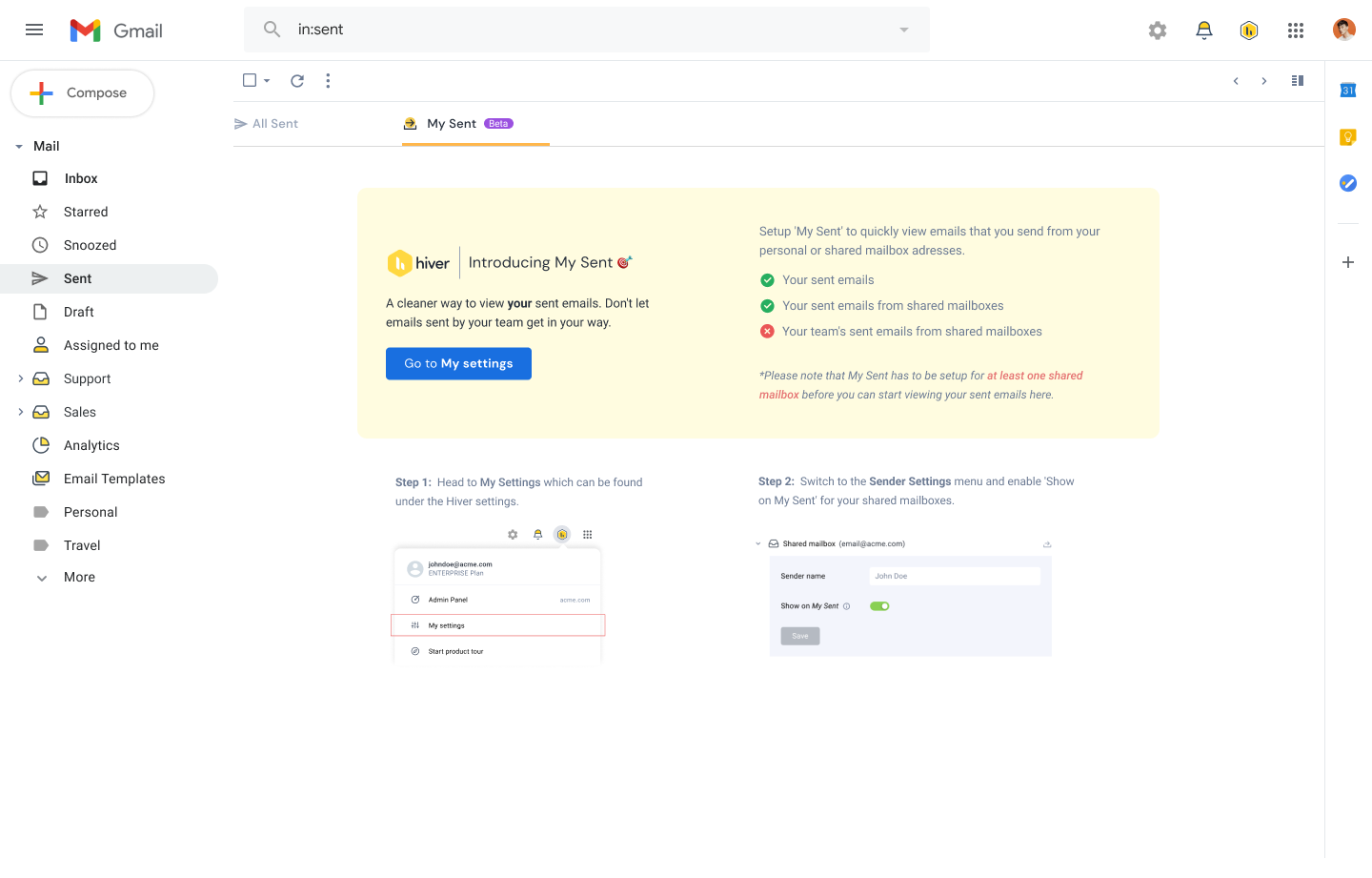
Task: Switch to All Sent tab
Action: (266, 124)
